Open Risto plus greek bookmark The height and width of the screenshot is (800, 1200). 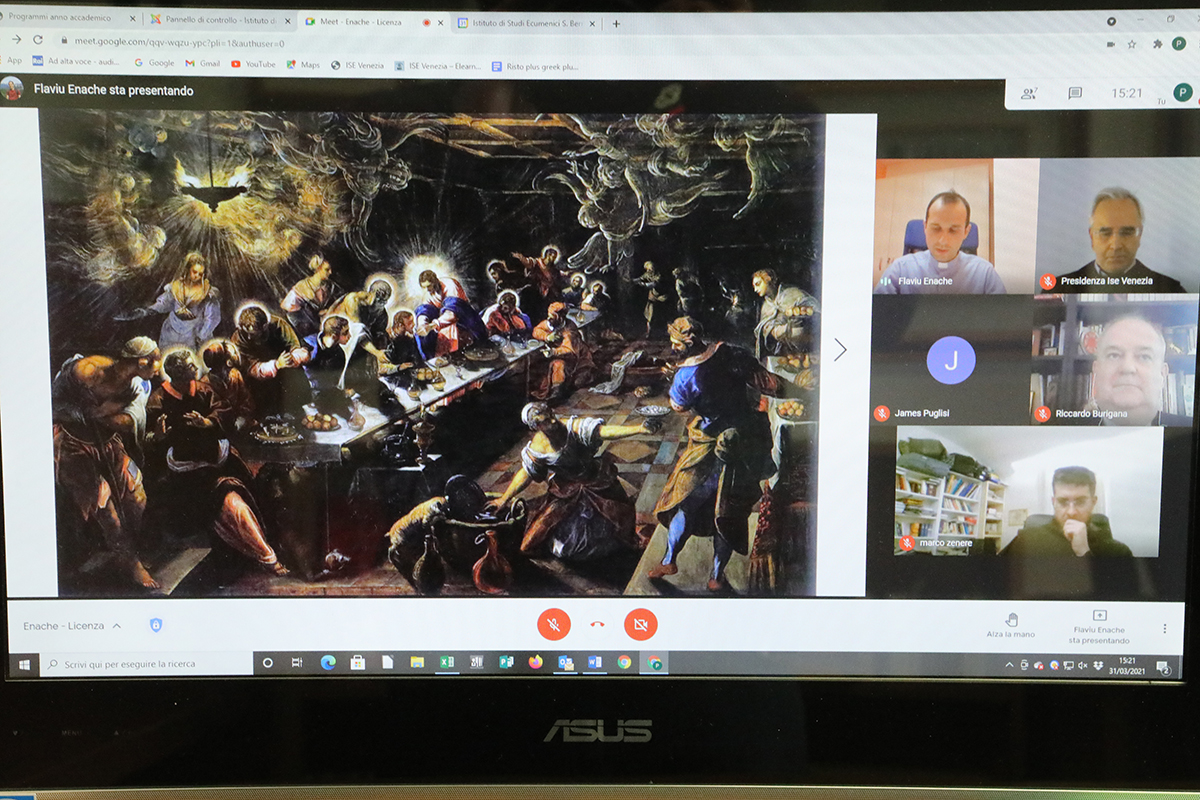pos(535,67)
